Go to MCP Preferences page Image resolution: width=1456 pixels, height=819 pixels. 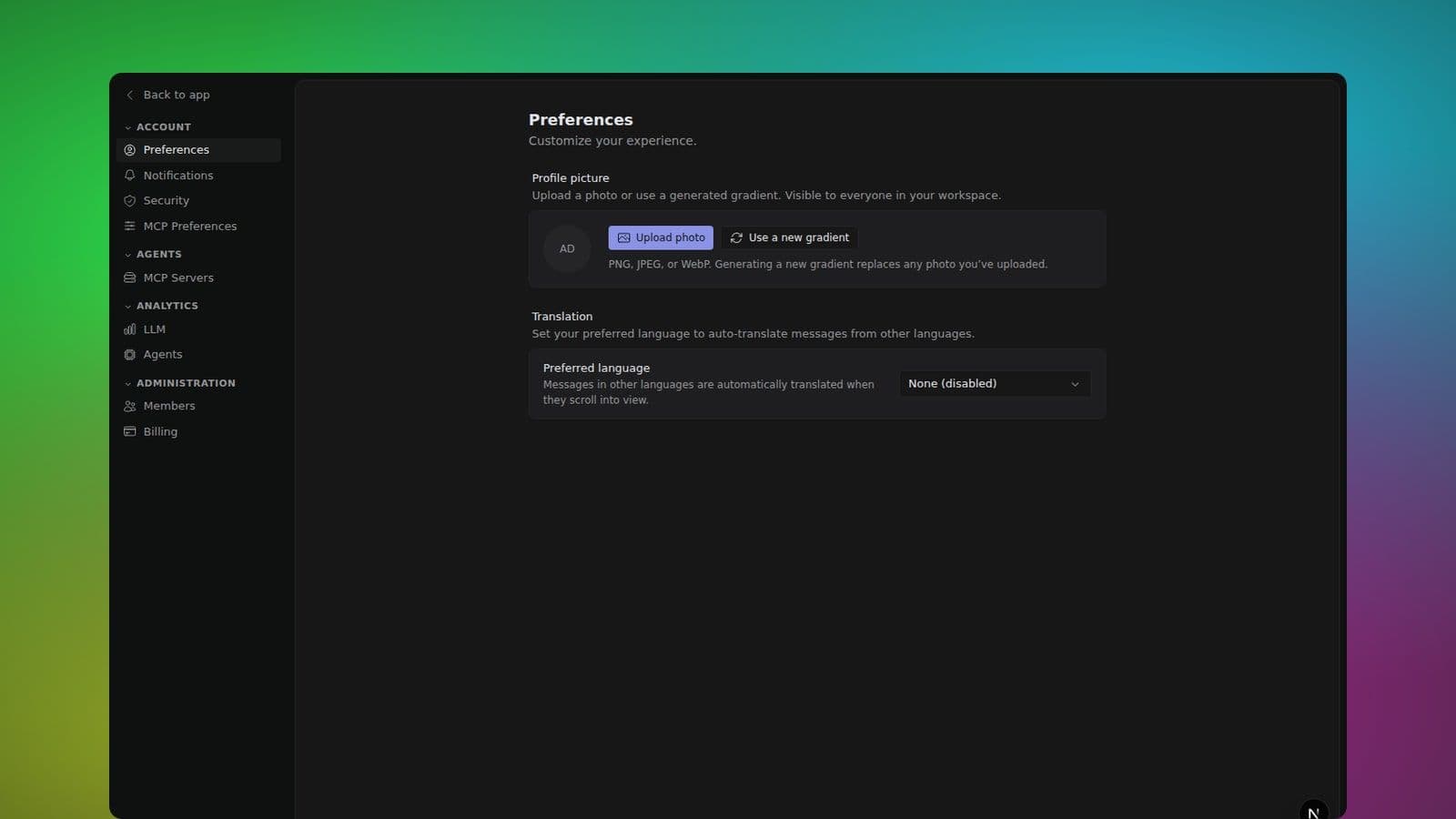(x=198, y=227)
